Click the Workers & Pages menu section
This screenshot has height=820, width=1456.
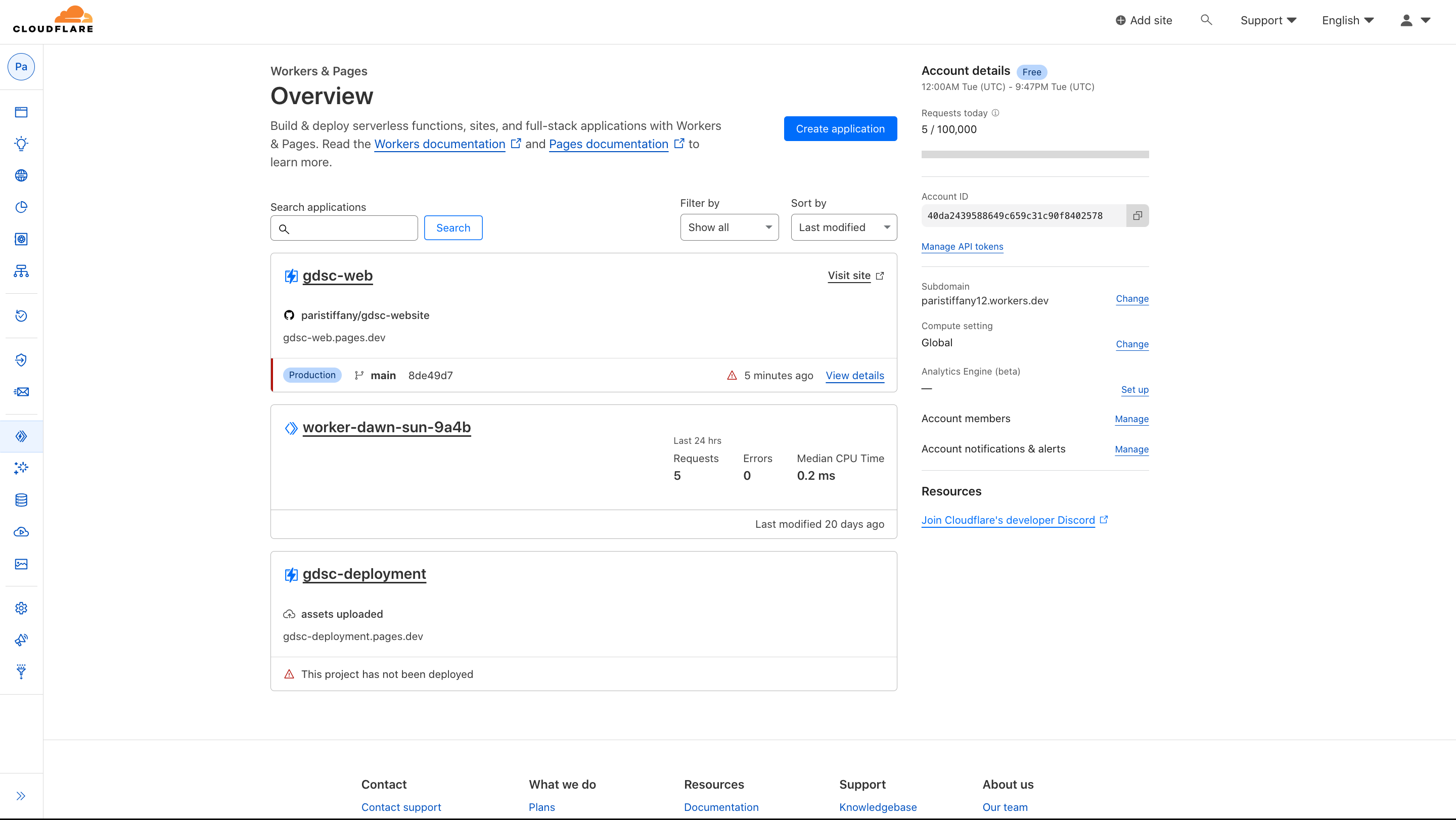coord(21,436)
